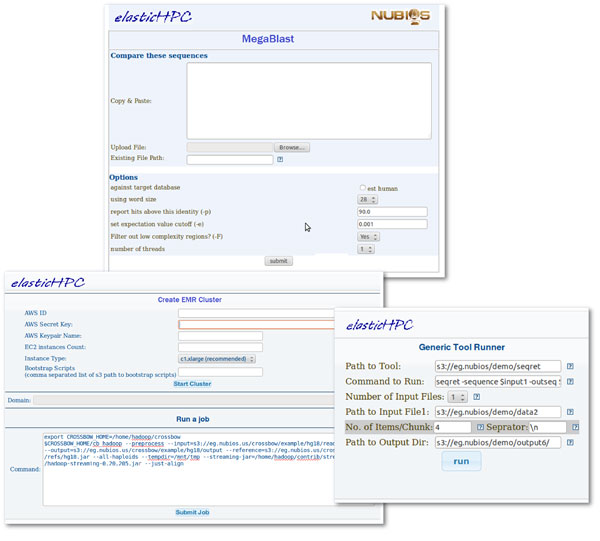Click the MegaBlast submit button
The image size is (600, 541).
(279, 261)
